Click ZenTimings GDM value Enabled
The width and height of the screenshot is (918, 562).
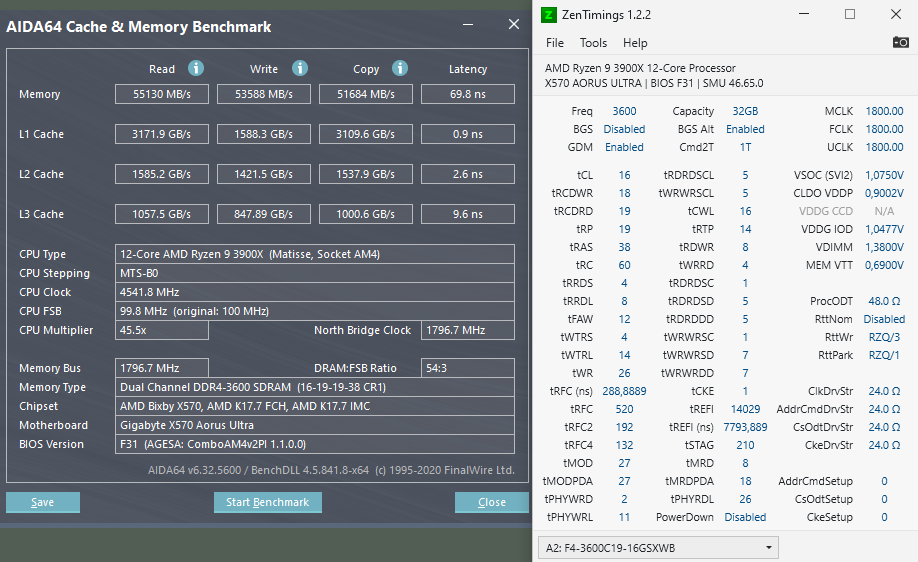coord(624,148)
